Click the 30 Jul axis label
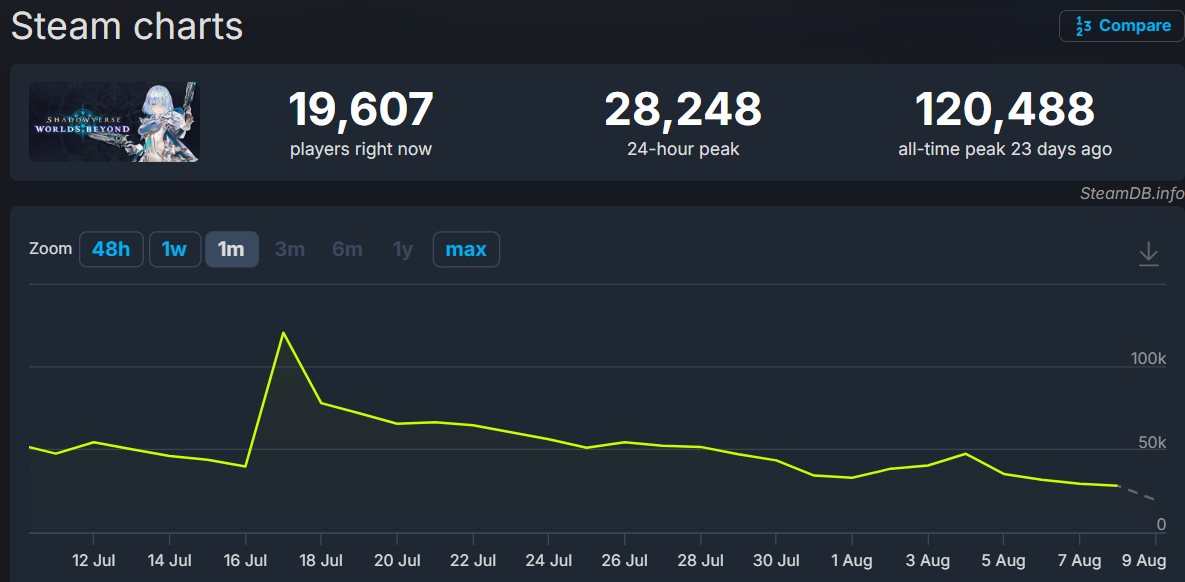This screenshot has width=1185, height=582. point(776,561)
